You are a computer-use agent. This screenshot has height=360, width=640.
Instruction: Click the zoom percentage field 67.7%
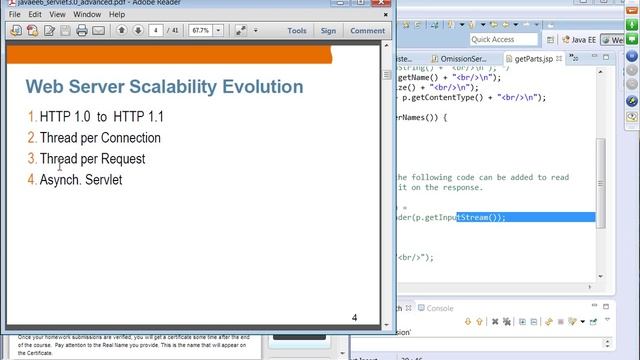(x=200, y=30)
